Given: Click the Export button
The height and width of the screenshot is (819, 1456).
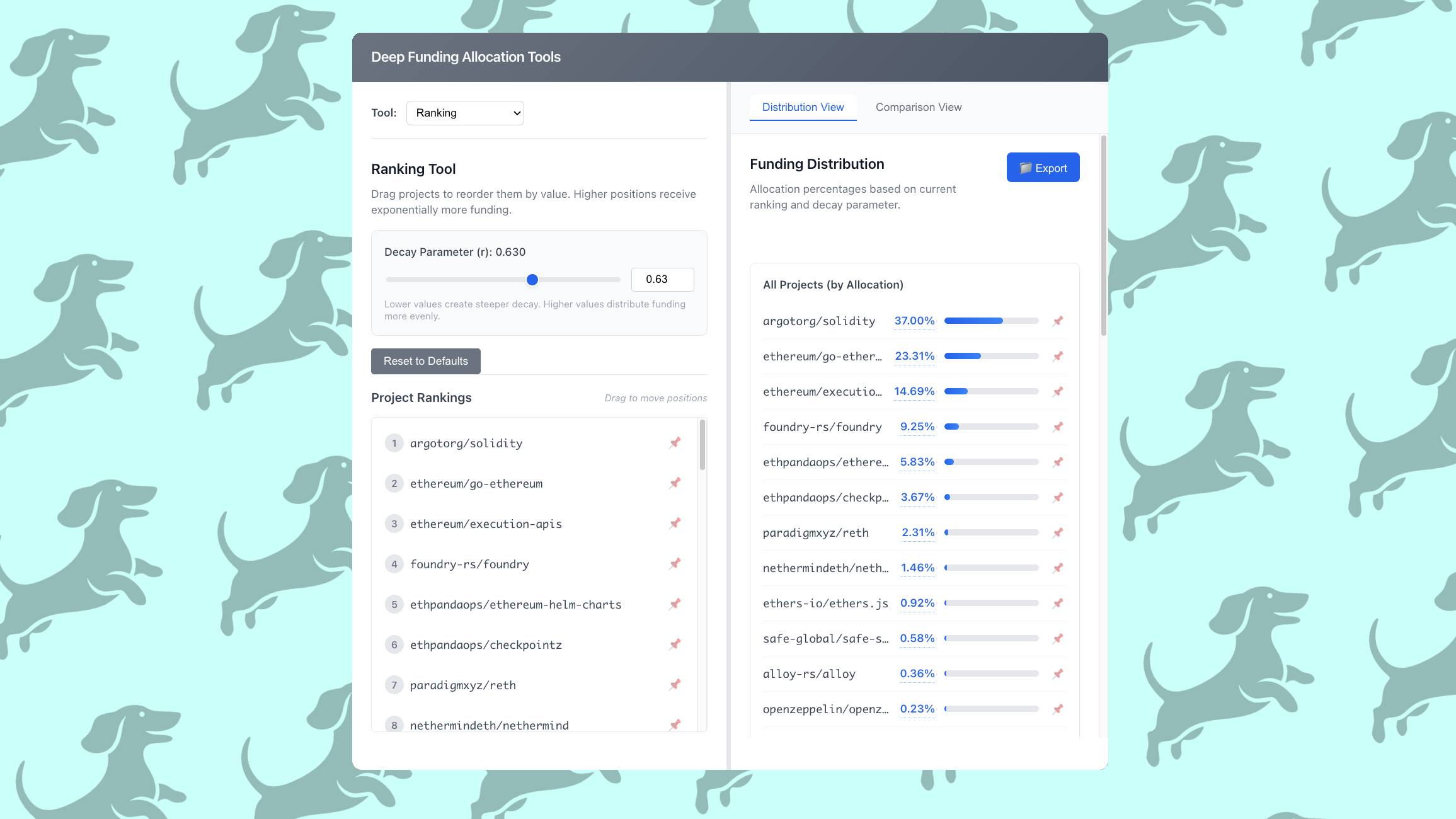Looking at the screenshot, I should pos(1043,168).
